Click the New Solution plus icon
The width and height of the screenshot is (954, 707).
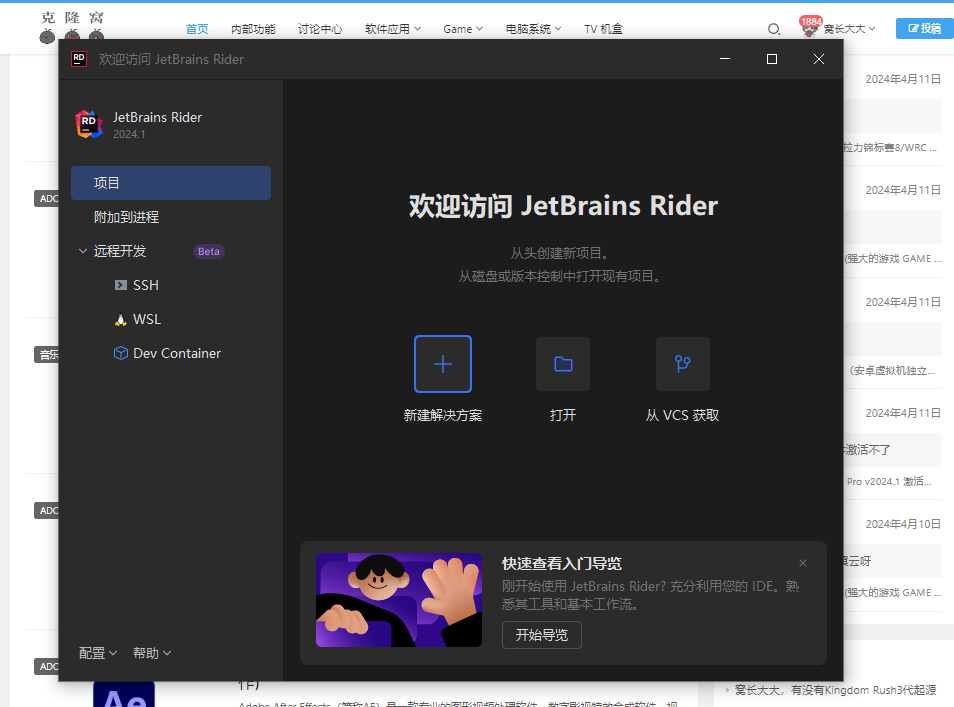click(443, 364)
